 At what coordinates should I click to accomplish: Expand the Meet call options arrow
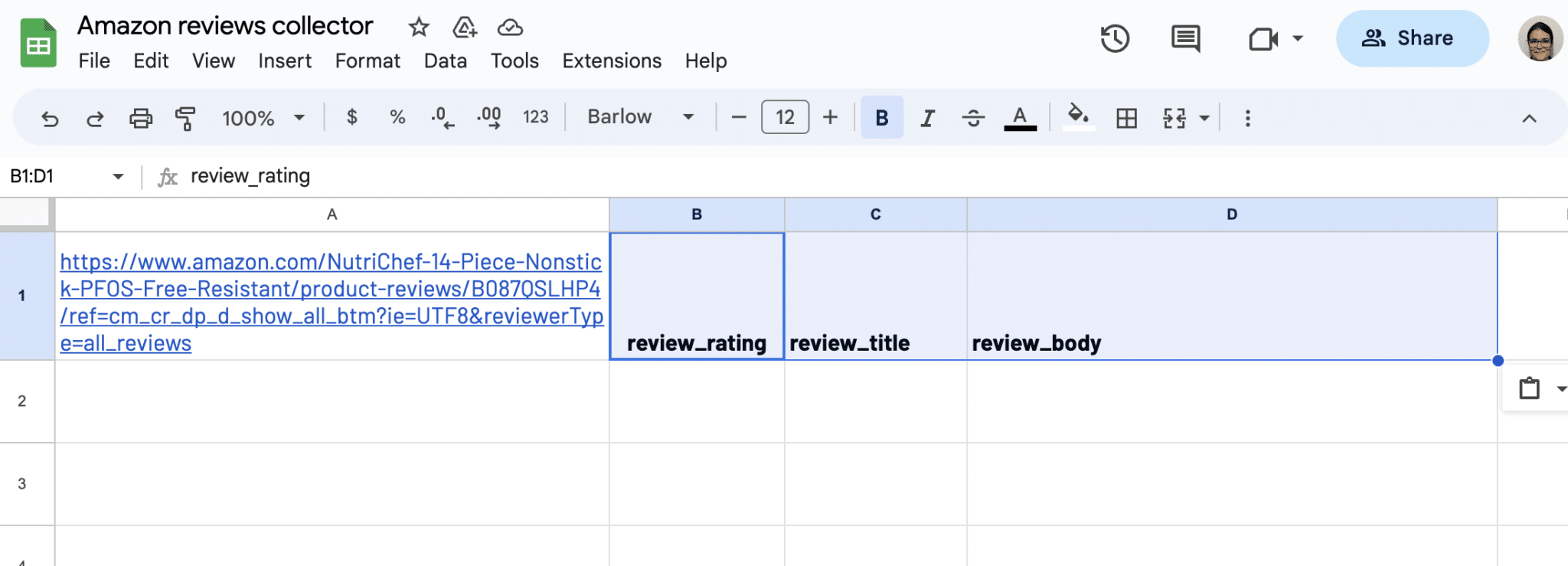1298,38
